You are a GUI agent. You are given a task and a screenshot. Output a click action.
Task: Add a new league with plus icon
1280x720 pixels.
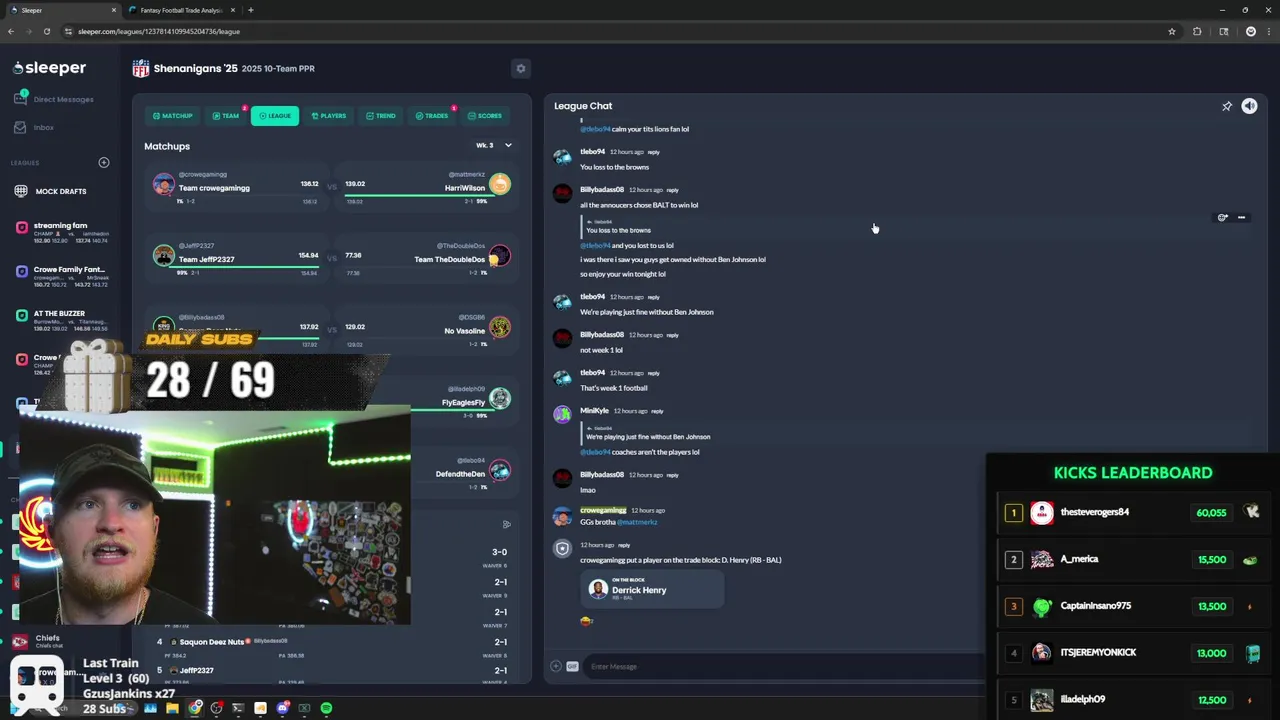tap(103, 162)
